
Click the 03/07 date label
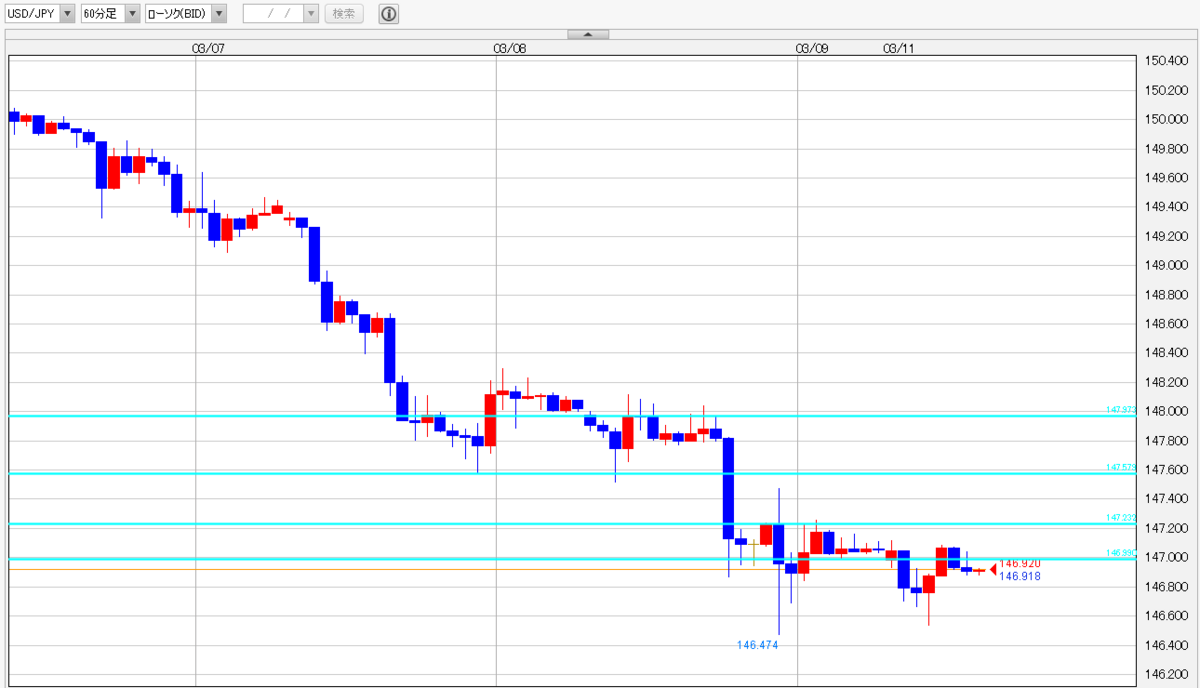(x=208, y=47)
